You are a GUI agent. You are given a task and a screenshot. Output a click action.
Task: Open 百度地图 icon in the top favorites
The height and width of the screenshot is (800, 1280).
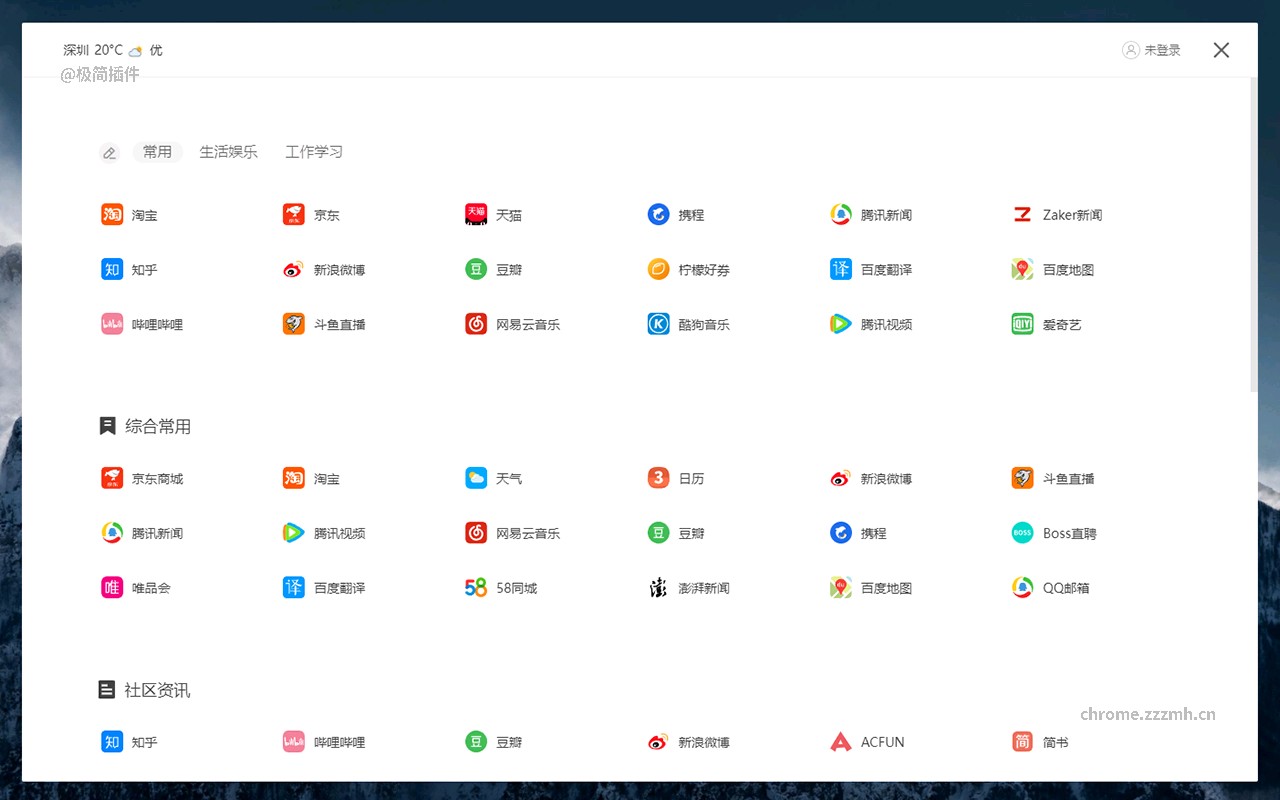[1022, 269]
